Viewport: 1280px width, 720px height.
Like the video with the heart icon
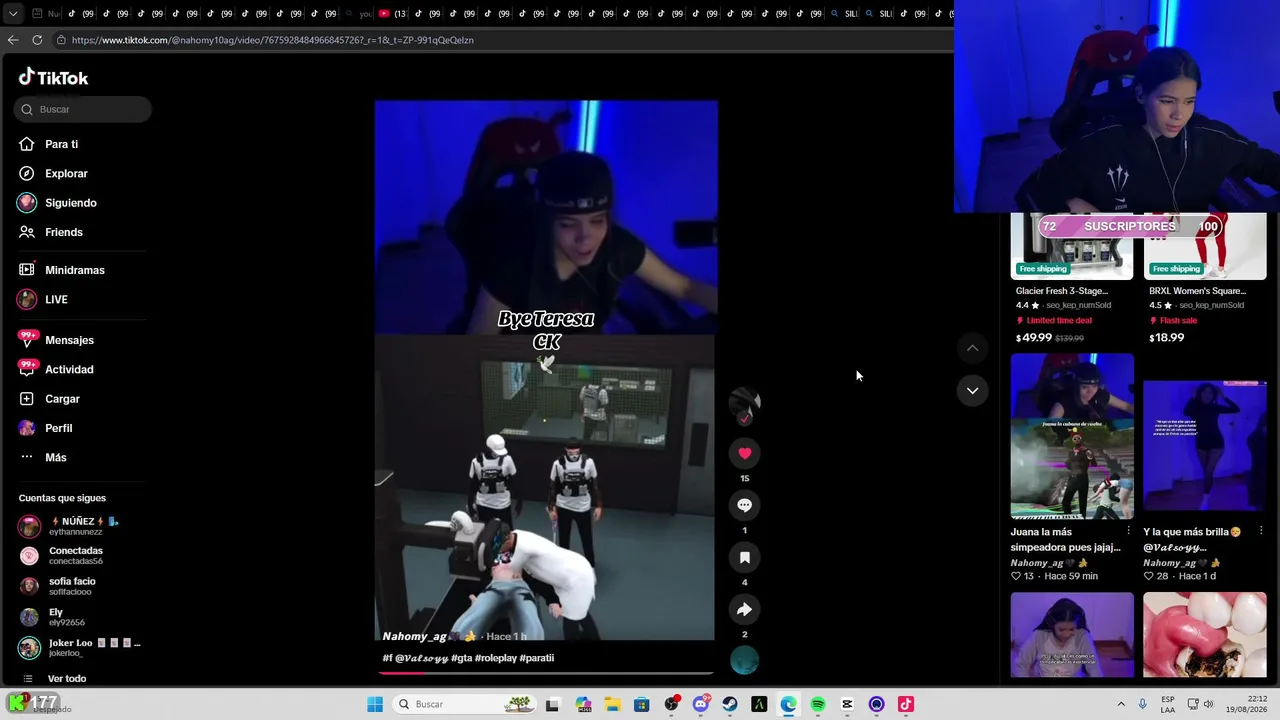745,453
